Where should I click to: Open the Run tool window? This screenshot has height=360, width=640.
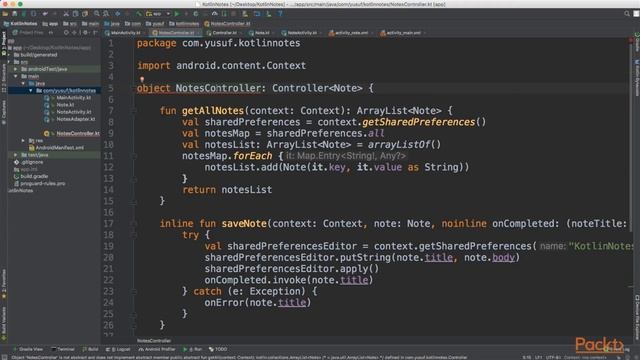(x=193, y=349)
